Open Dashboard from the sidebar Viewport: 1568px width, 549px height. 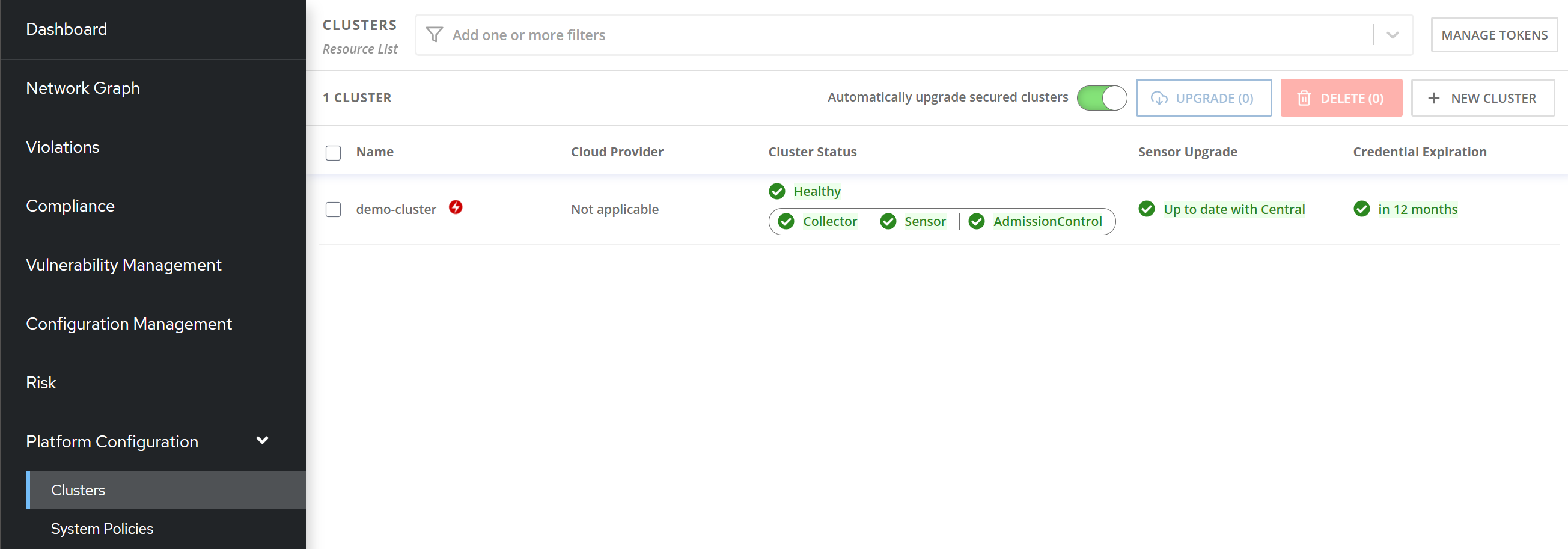pos(153,29)
